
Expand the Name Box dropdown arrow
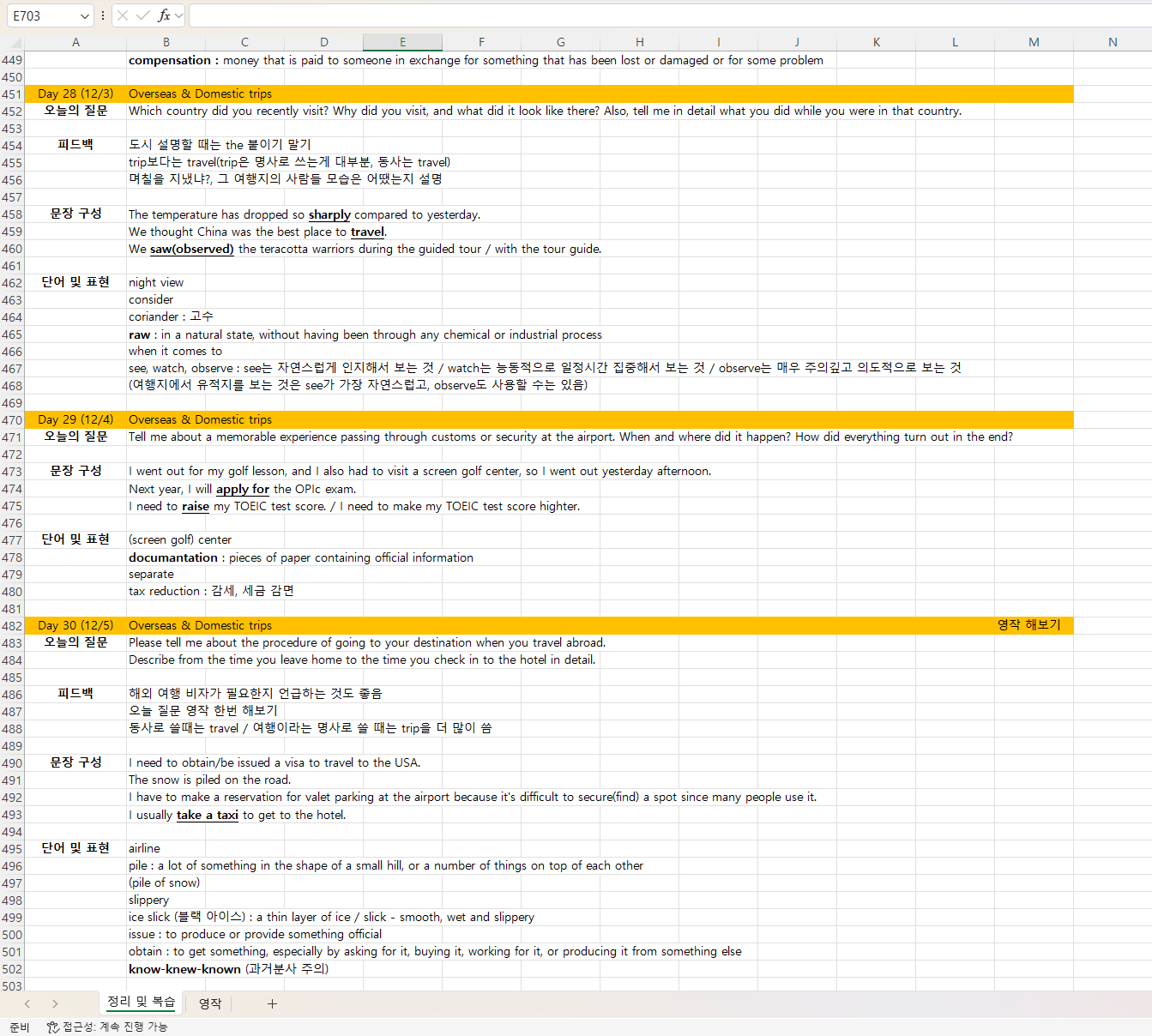coord(84,16)
